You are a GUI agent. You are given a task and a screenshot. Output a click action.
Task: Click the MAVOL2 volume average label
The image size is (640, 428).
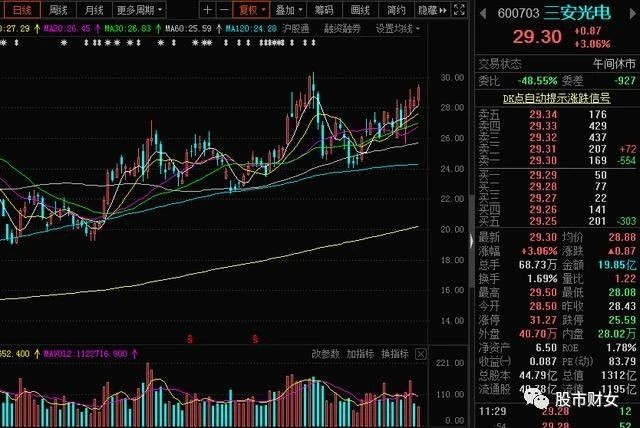click(85, 353)
